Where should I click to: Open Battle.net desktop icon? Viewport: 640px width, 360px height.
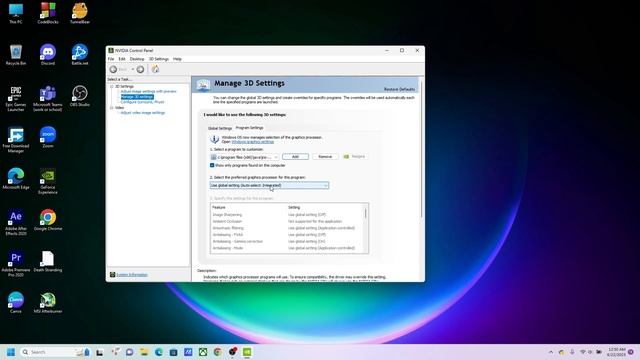click(x=80, y=55)
